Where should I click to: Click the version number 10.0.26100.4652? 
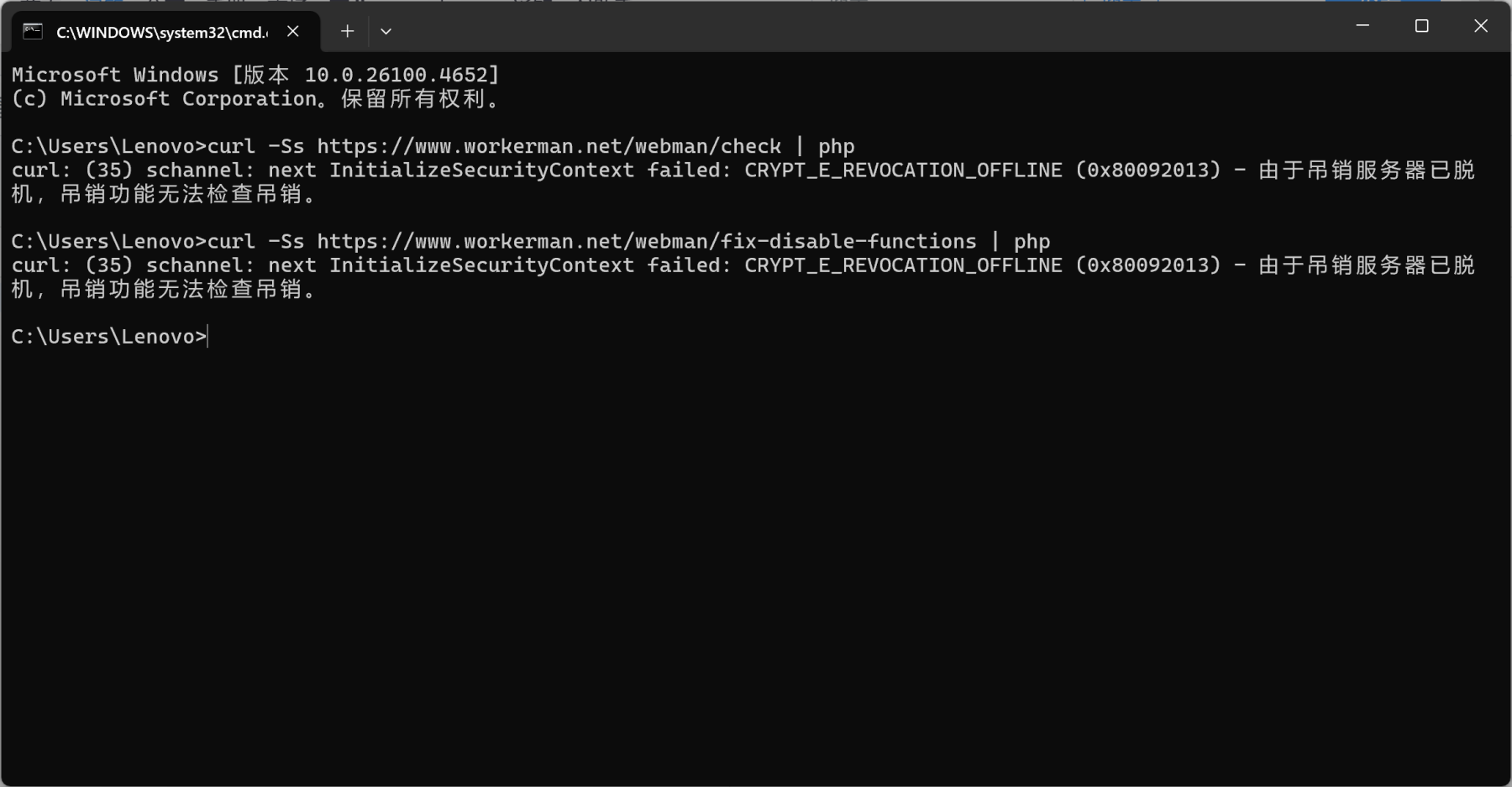(x=396, y=75)
